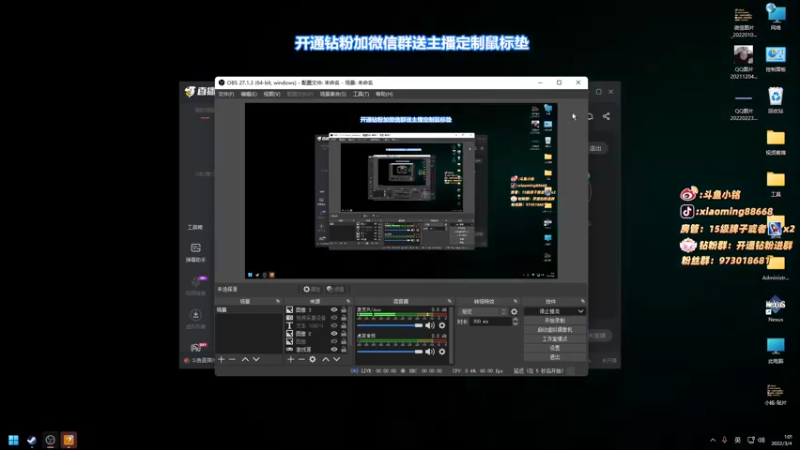Enable 工作室模式 studio mode

(x=555, y=339)
